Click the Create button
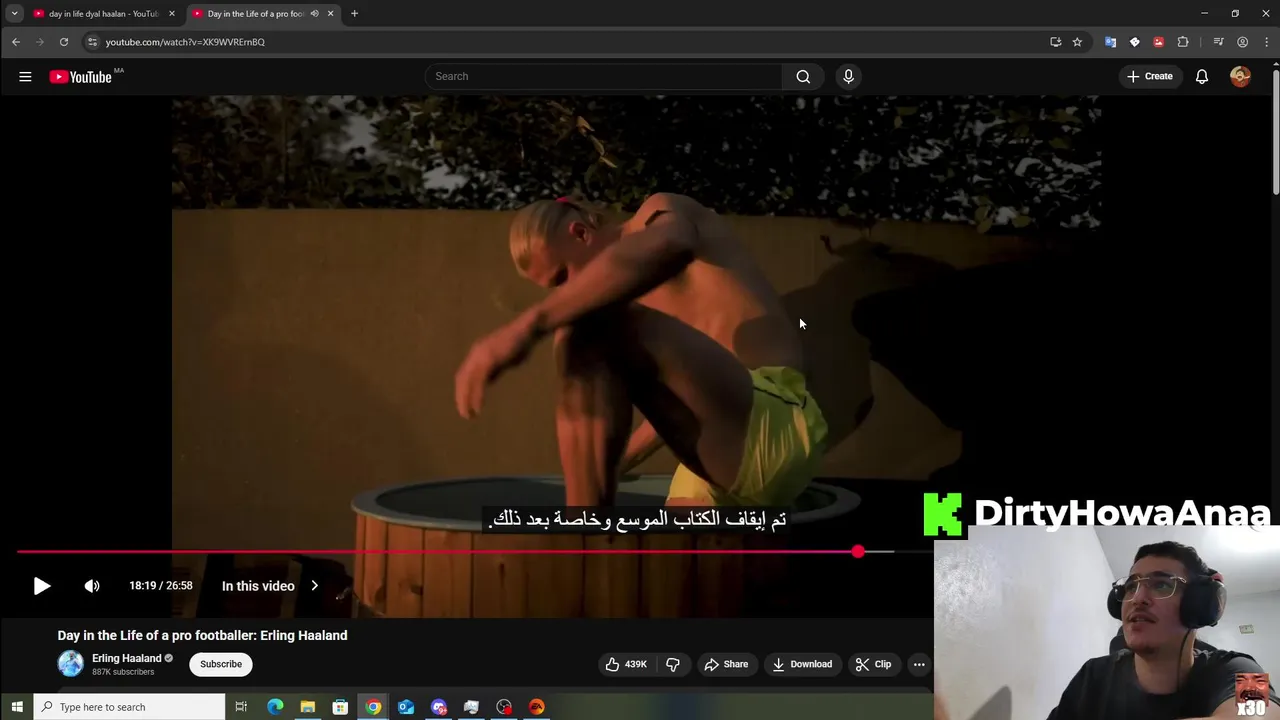The image size is (1280, 720). point(1149,76)
